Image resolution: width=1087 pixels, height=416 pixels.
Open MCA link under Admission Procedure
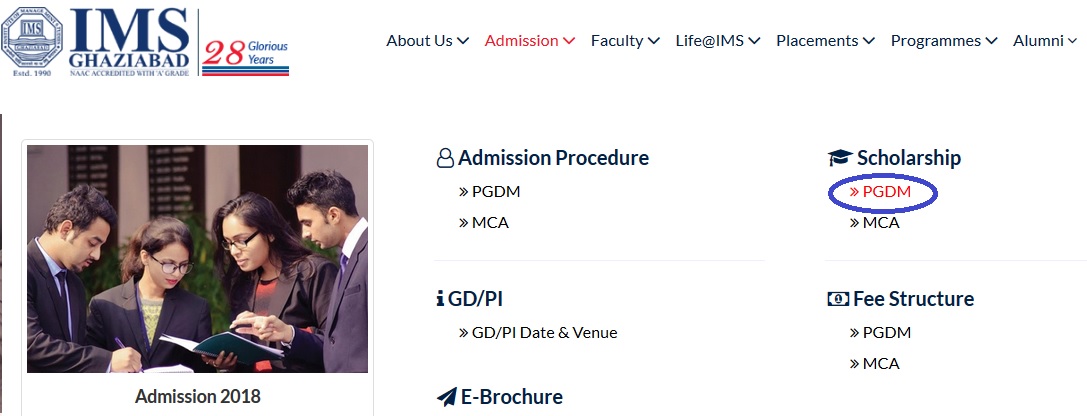pos(489,222)
